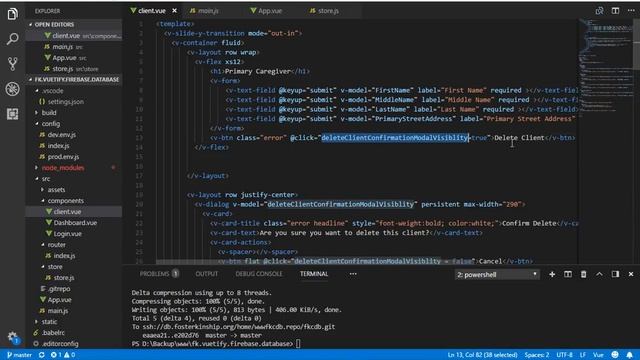Screen dimensions: 640x360
Task: Open .editorconfig file in the tree
Action: point(60,344)
